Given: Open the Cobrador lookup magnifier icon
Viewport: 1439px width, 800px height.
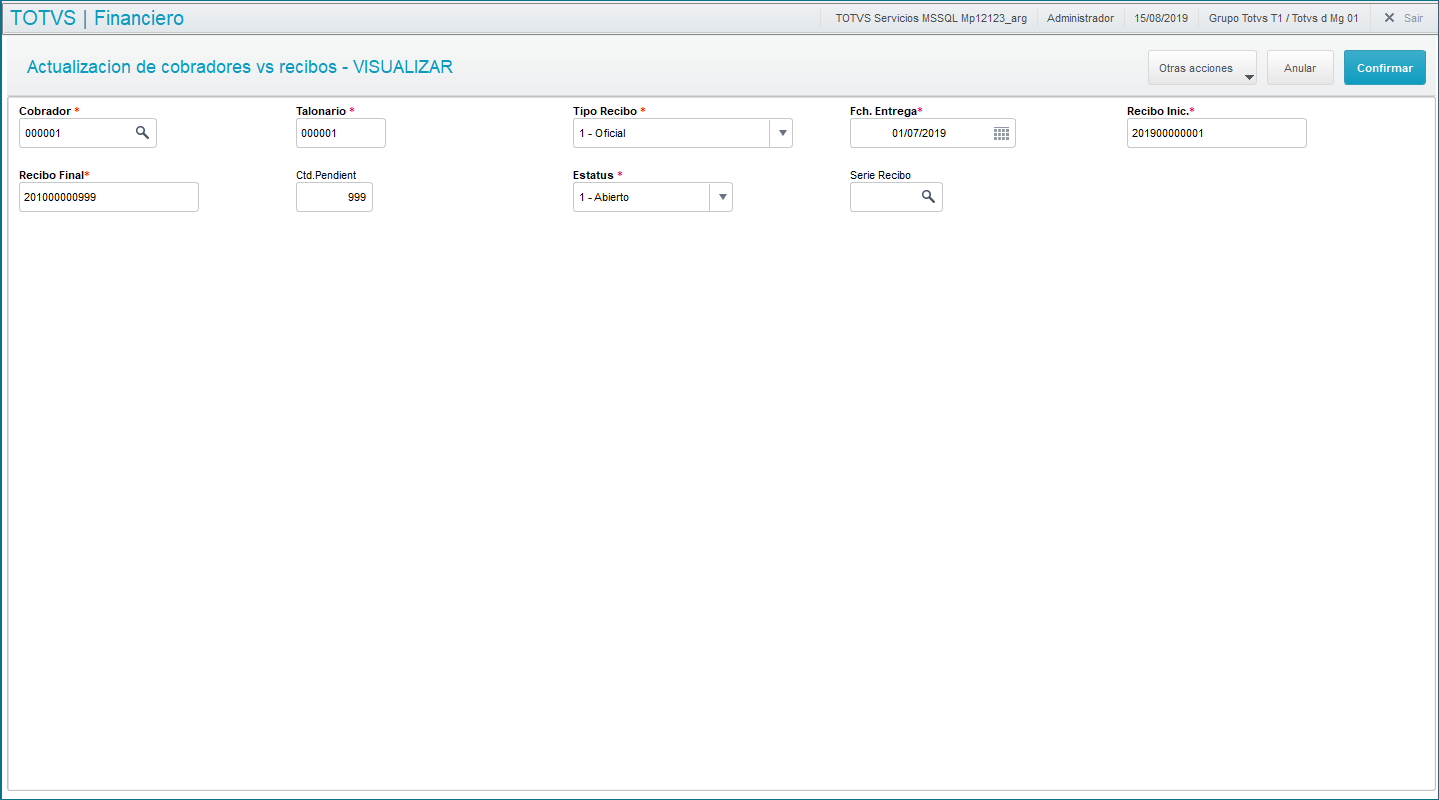Looking at the screenshot, I should (142, 133).
